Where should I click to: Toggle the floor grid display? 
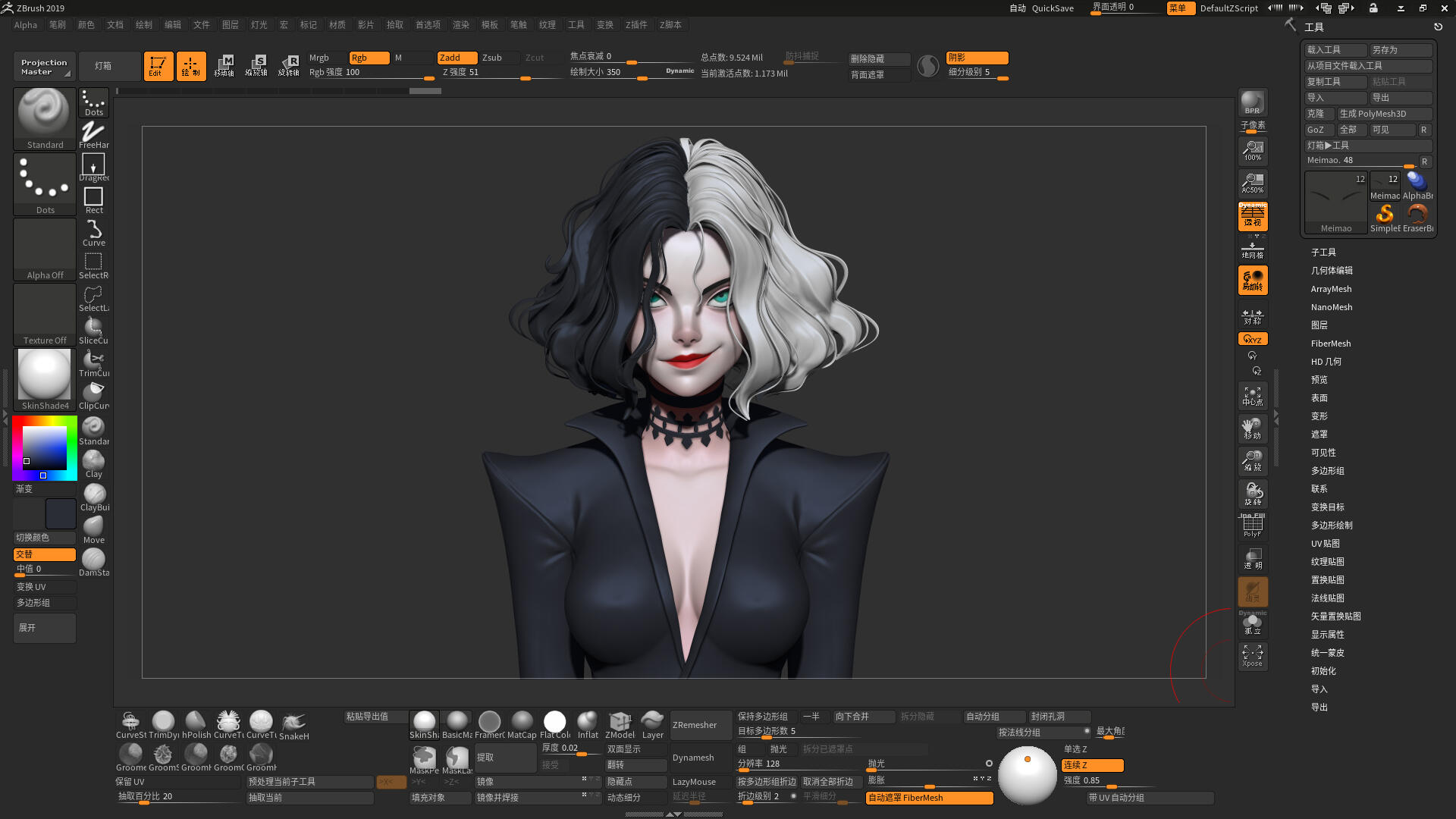point(1252,249)
